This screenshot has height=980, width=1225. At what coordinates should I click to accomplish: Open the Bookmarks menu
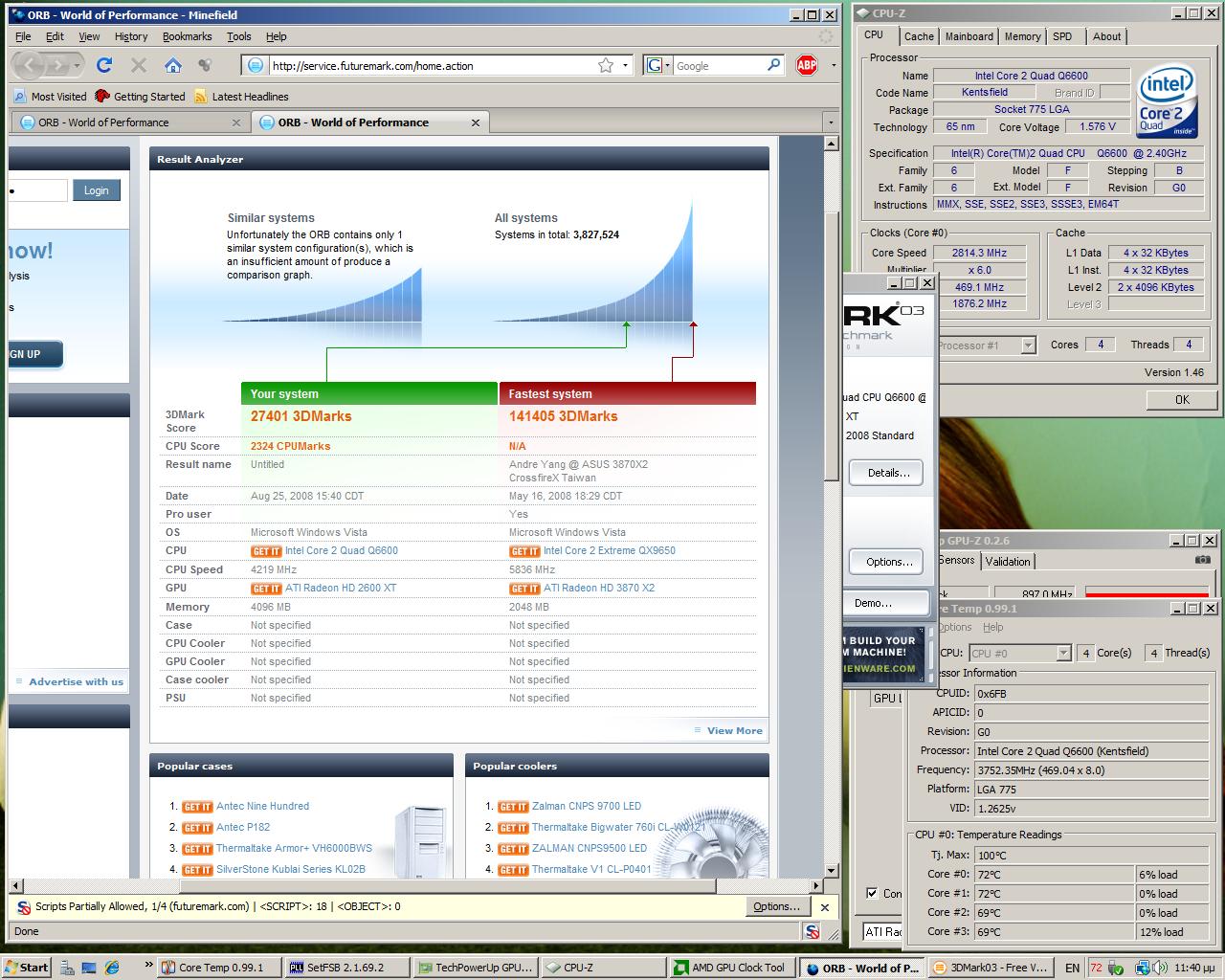(187, 36)
